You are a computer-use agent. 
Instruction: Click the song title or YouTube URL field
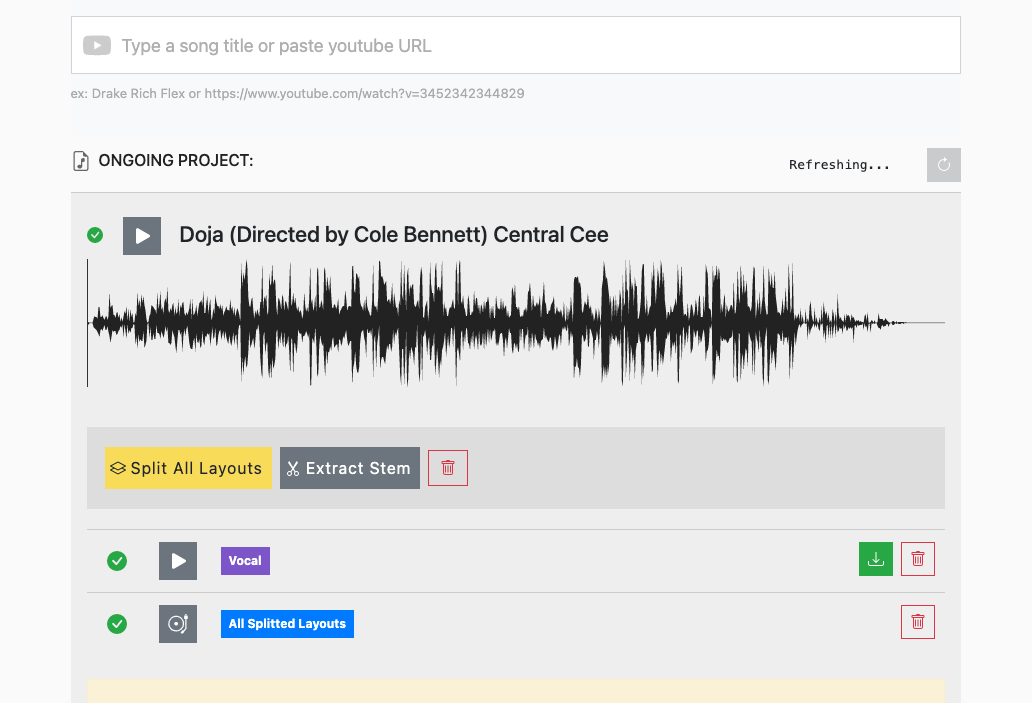click(515, 45)
